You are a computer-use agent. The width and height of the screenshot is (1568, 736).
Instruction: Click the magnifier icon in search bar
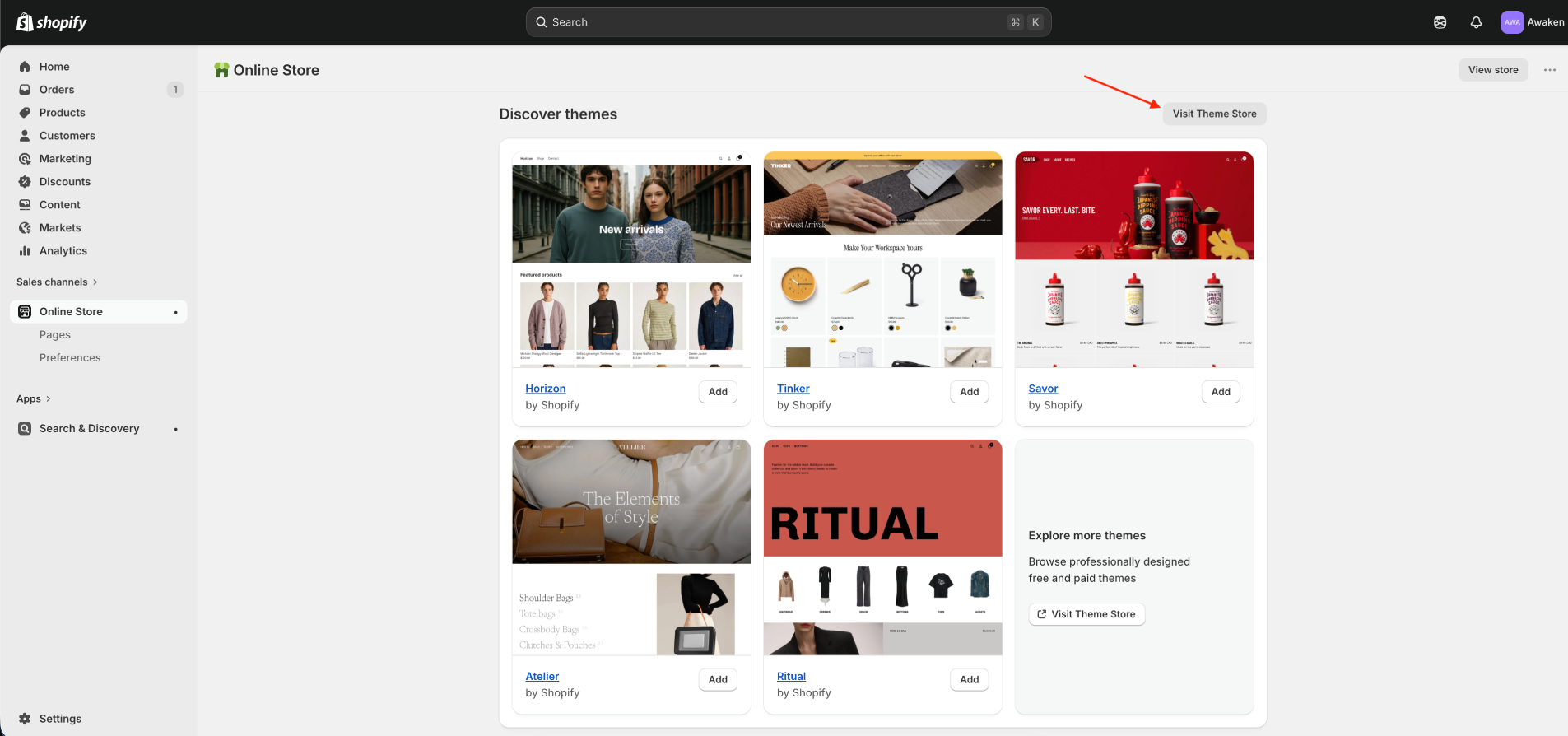coord(542,22)
